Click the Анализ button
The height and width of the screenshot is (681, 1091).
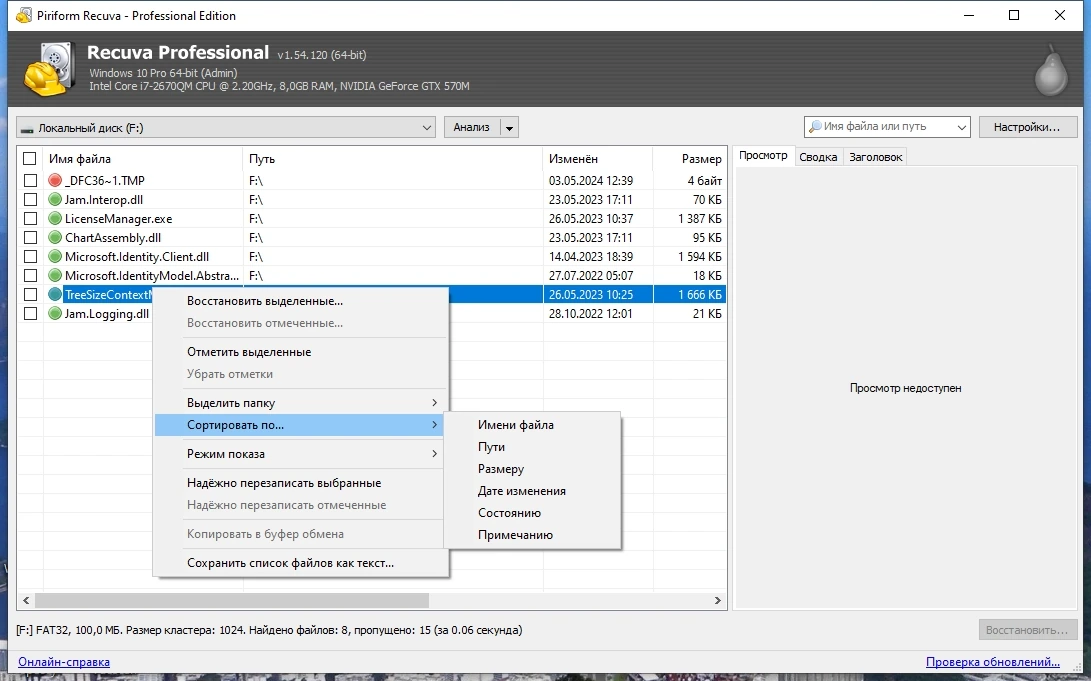(x=472, y=127)
